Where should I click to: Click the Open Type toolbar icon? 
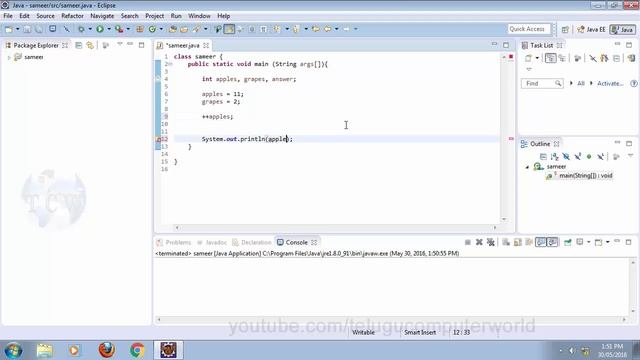pos(173,29)
